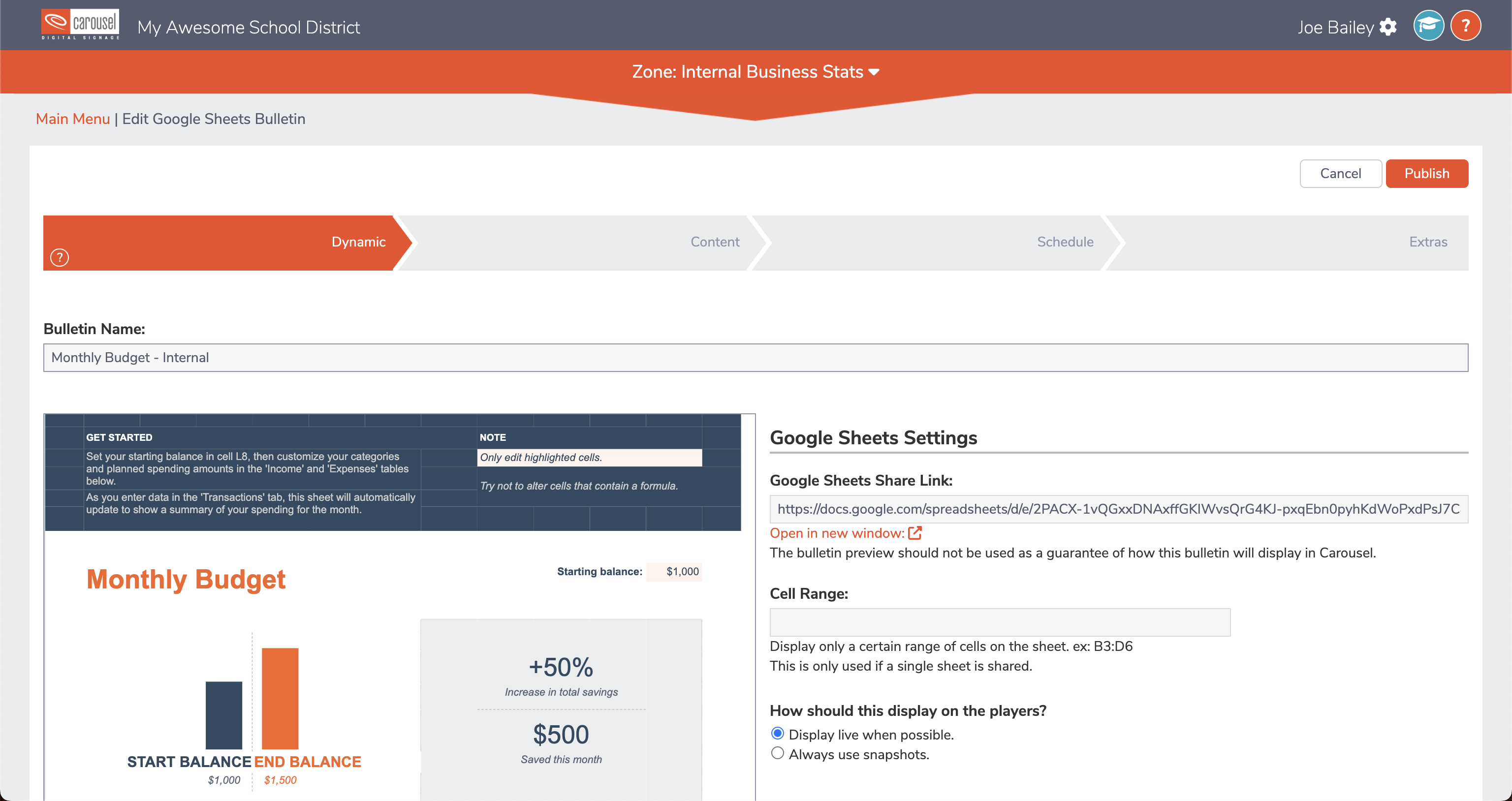This screenshot has height=801, width=1512.
Task: Click the GET STARTED header in preview
Action: pos(119,437)
